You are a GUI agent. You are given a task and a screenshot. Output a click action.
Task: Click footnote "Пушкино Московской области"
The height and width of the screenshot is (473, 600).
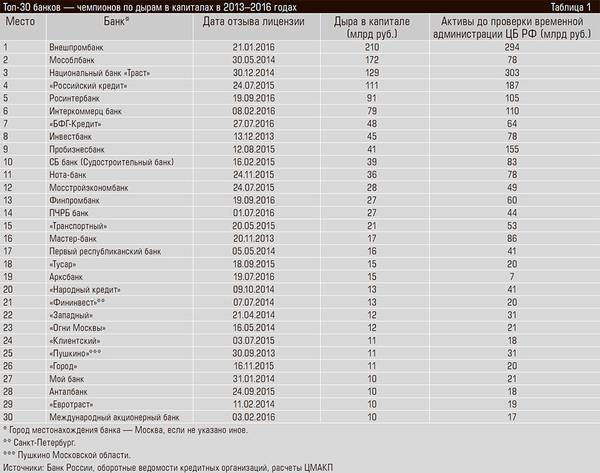tap(67, 455)
